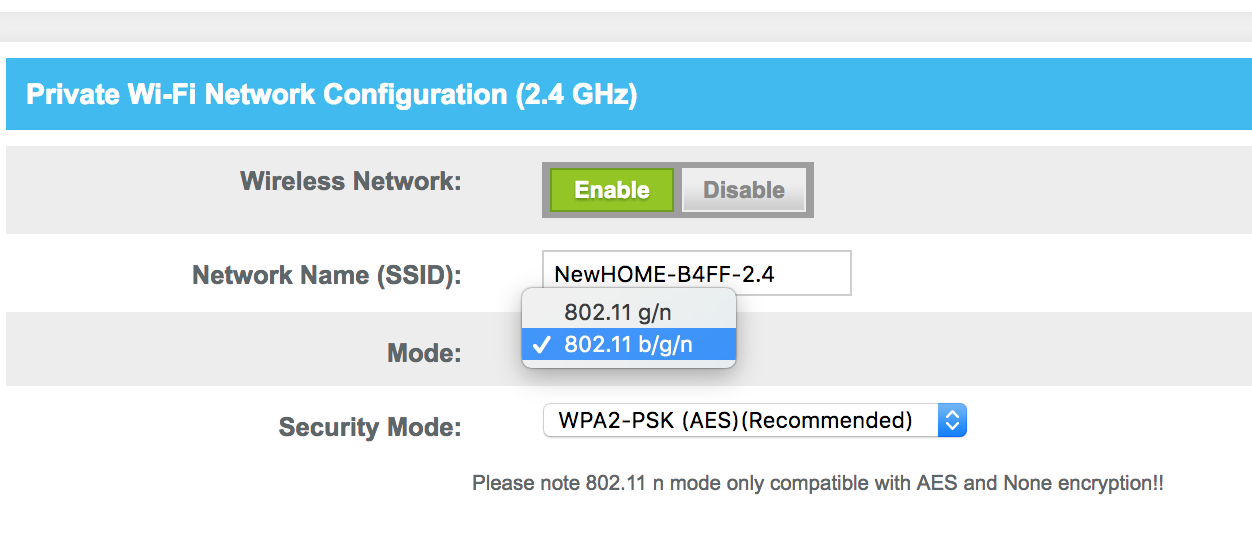Image resolution: width=1252 pixels, height=540 pixels.
Task: Click the gray bar above the blue header
Action: (626, 26)
